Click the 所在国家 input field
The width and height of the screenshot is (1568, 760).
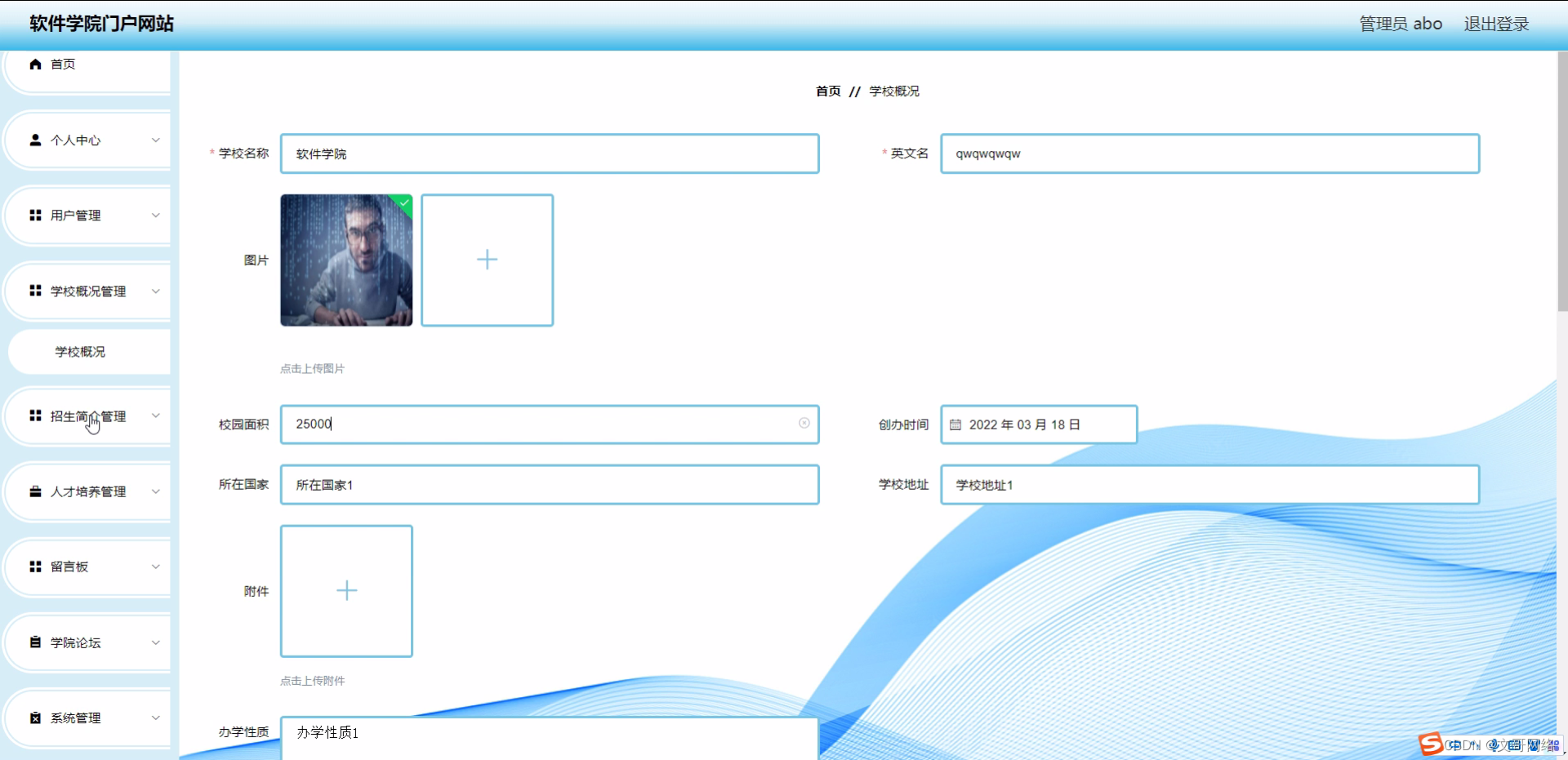(x=550, y=485)
